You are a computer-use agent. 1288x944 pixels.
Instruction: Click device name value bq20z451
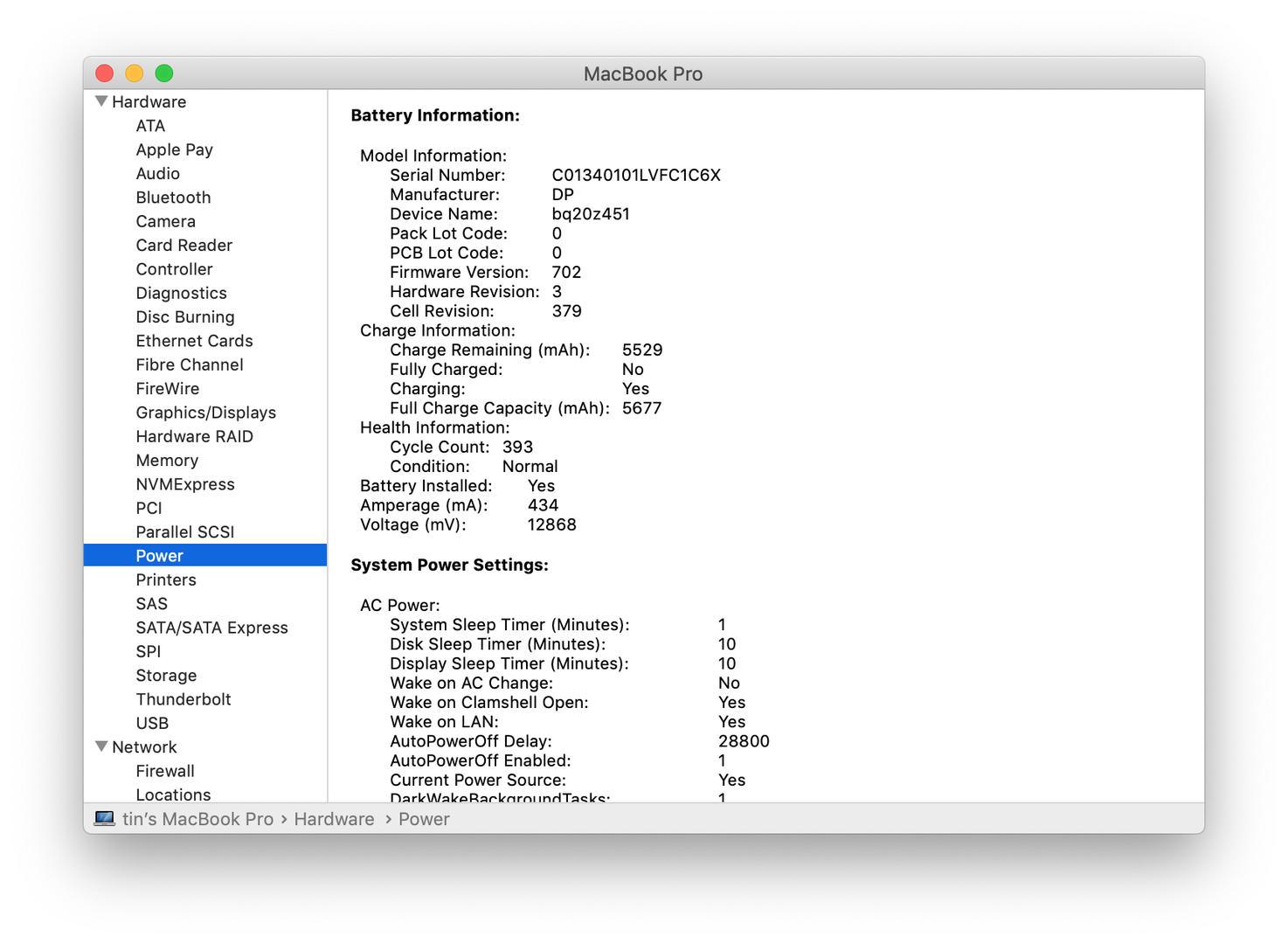591,214
